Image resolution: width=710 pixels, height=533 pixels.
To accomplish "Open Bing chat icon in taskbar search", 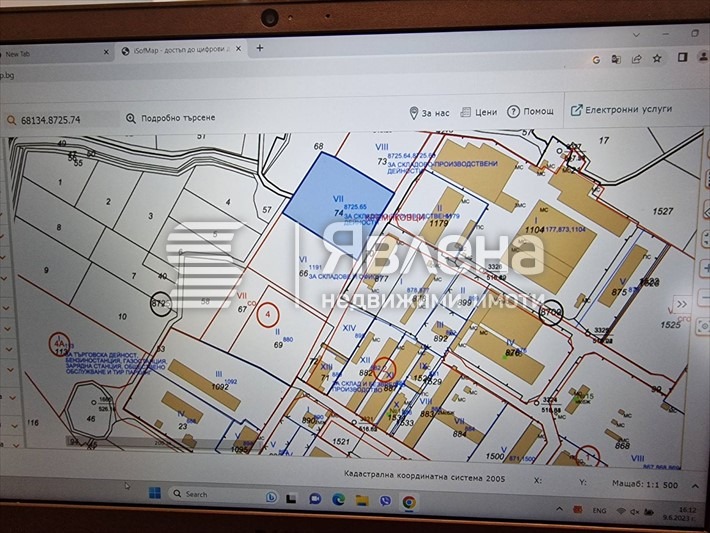I will coord(271,497).
